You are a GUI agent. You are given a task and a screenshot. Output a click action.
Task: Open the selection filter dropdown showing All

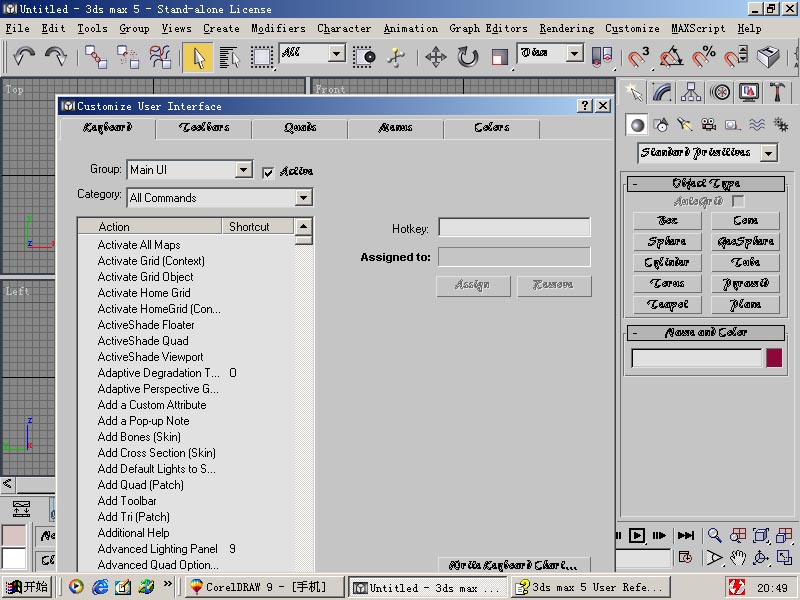pos(337,53)
